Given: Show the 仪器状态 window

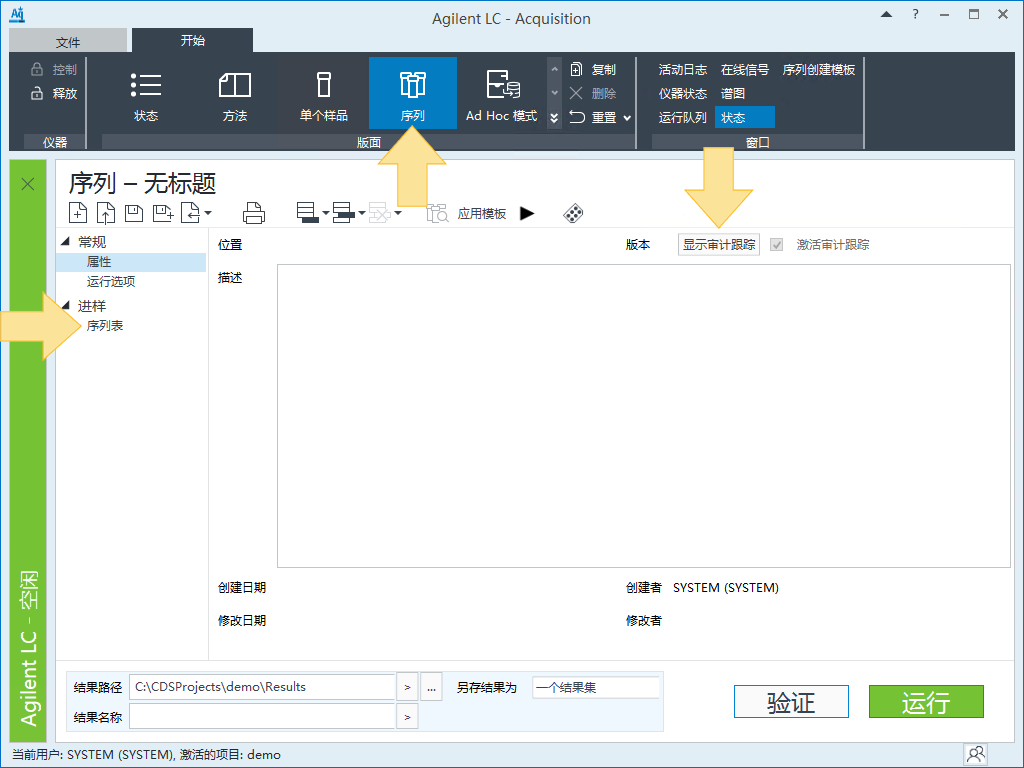Looking at the screenshot, I should click(x=682, y=93).
